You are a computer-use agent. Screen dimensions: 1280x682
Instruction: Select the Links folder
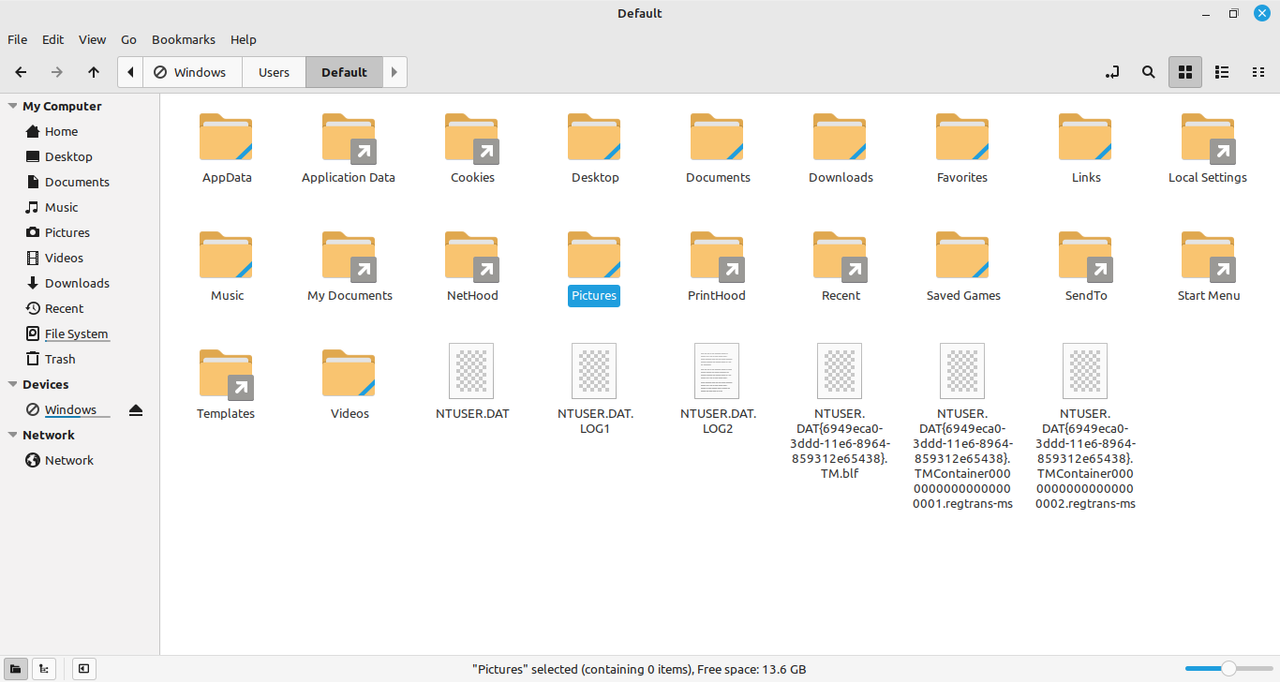1086,148
